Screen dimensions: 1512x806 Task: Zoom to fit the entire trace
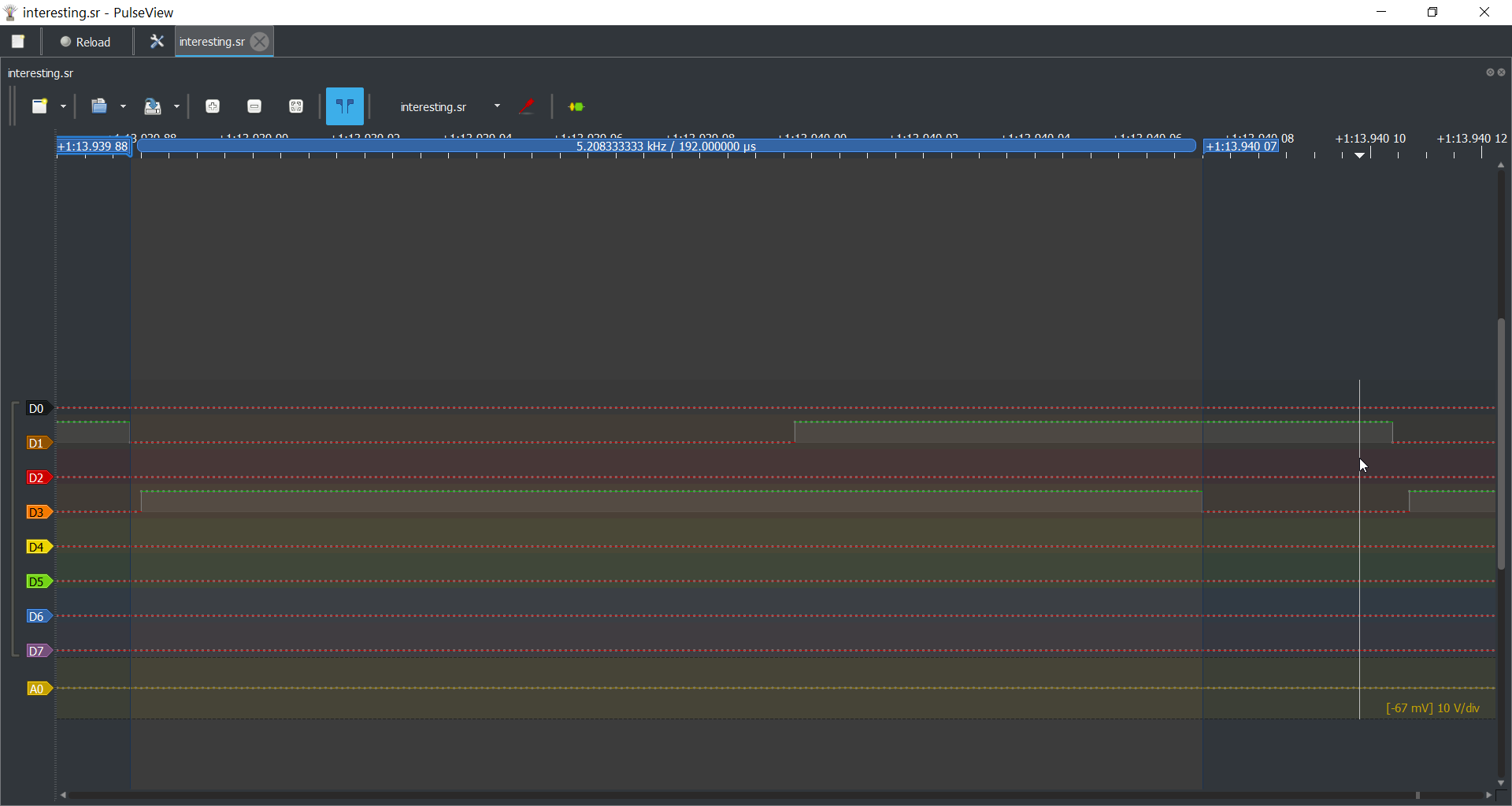(296, 106)
